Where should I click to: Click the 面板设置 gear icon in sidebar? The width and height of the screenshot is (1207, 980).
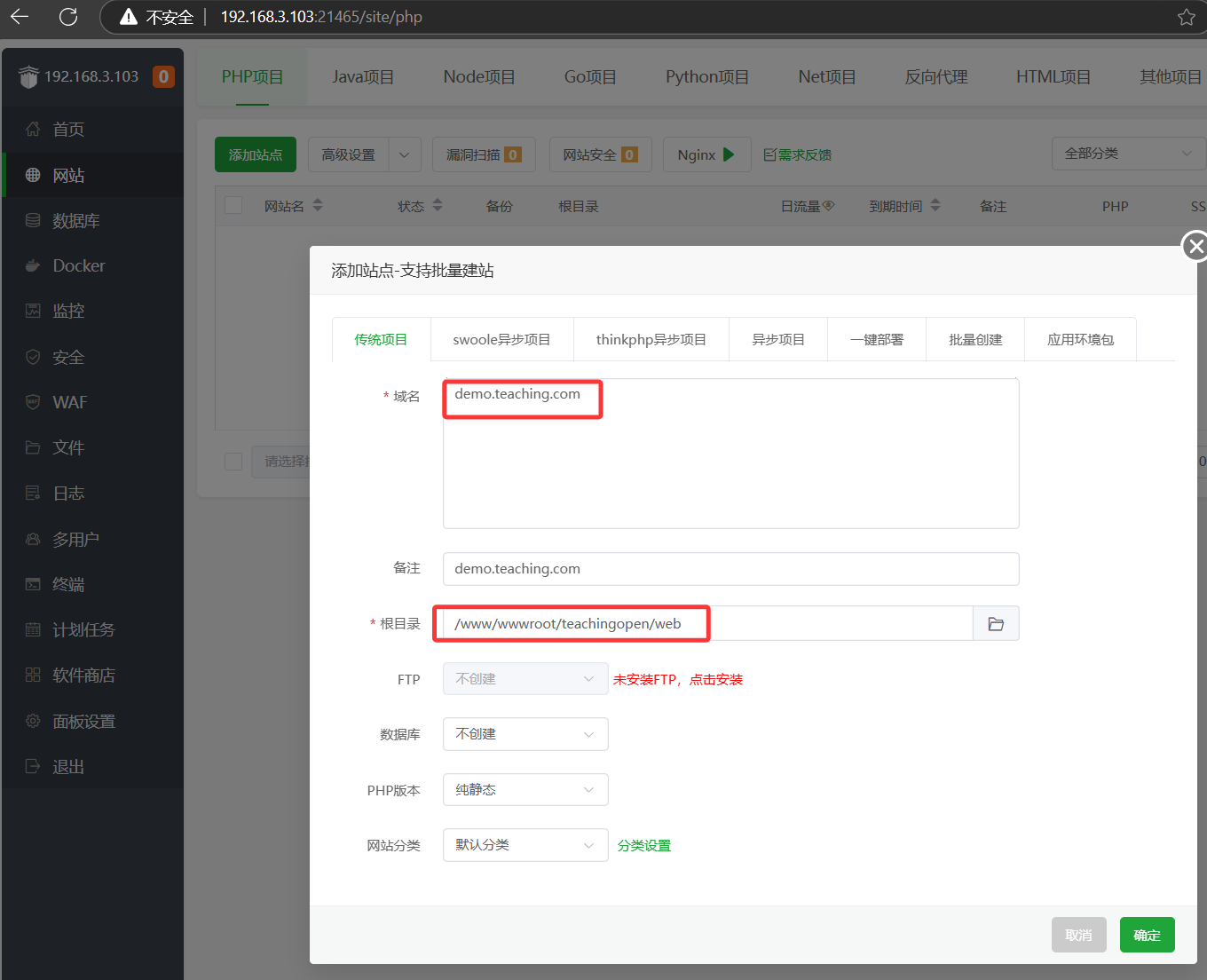click(x=33, y=721)
